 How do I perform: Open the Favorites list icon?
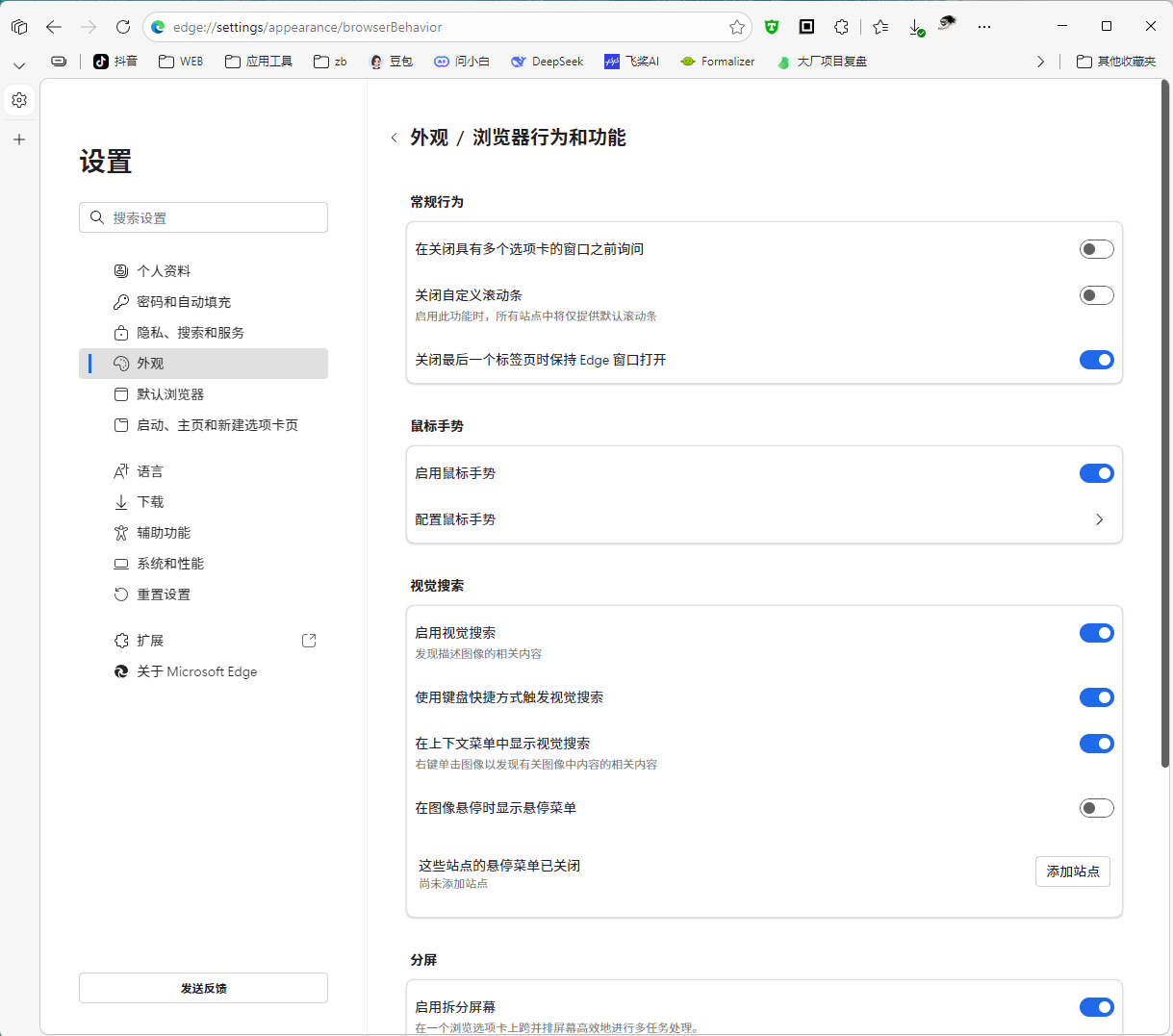coord(880,27)
